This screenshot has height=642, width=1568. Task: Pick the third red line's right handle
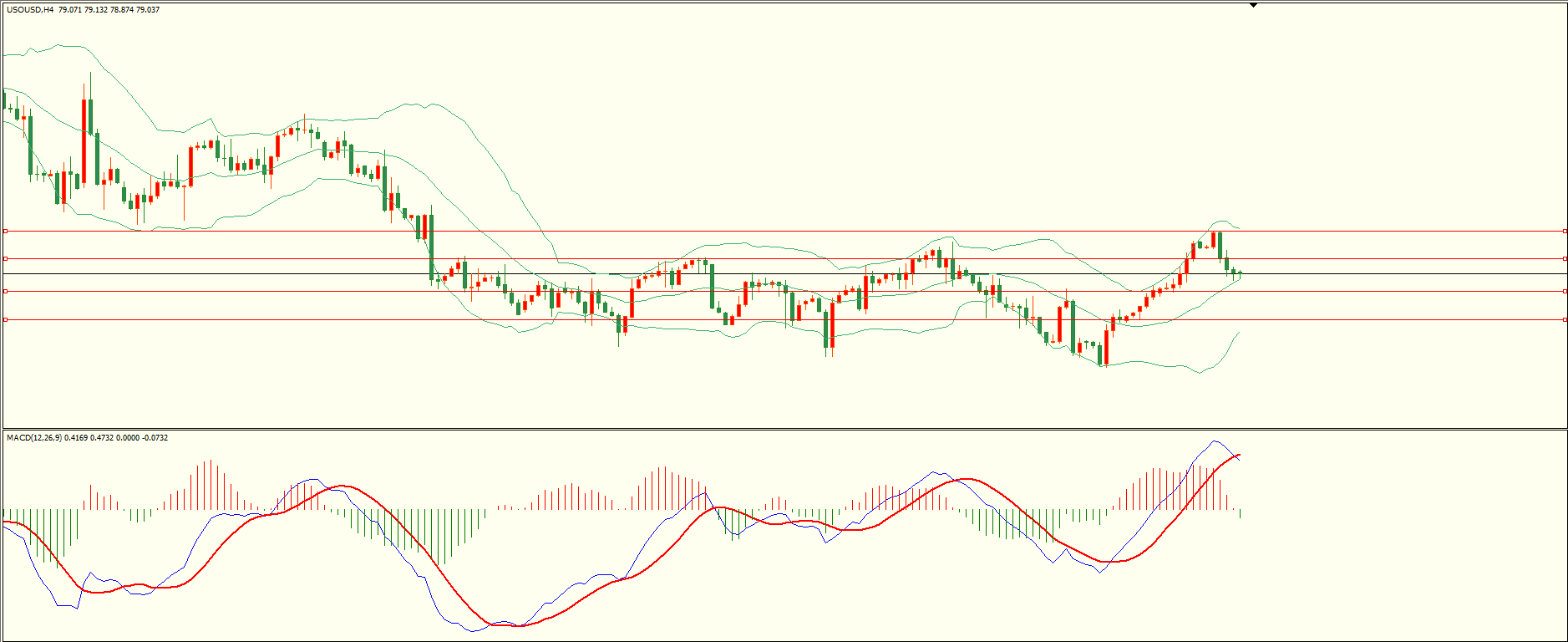click(1564, 291)
